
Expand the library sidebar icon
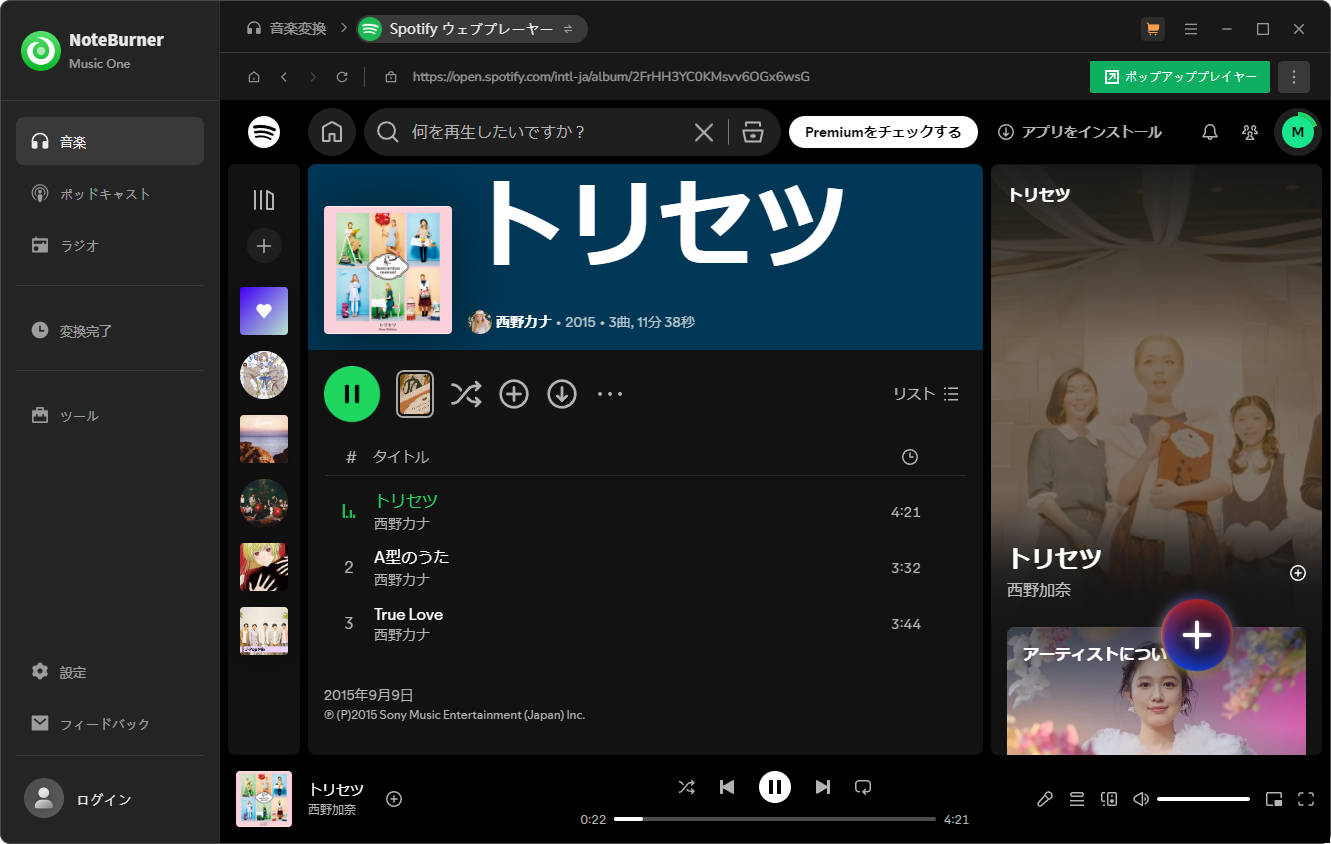[x=264, y=200]
